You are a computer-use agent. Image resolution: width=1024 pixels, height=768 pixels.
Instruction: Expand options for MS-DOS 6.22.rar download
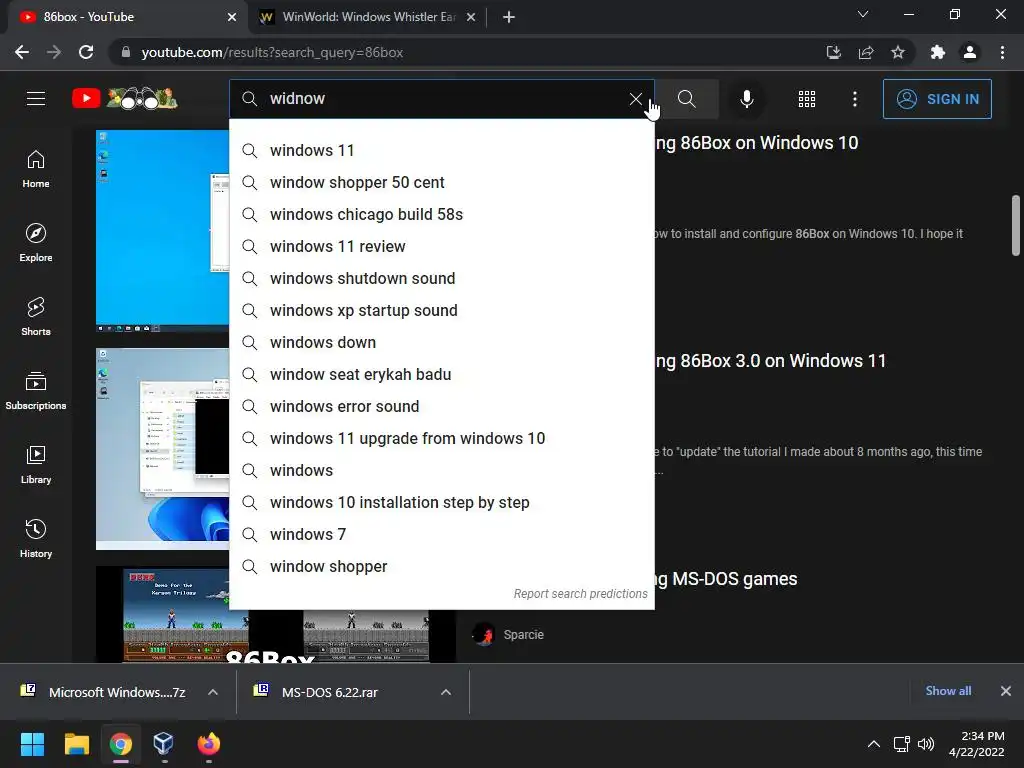click(x=446, y=692)
